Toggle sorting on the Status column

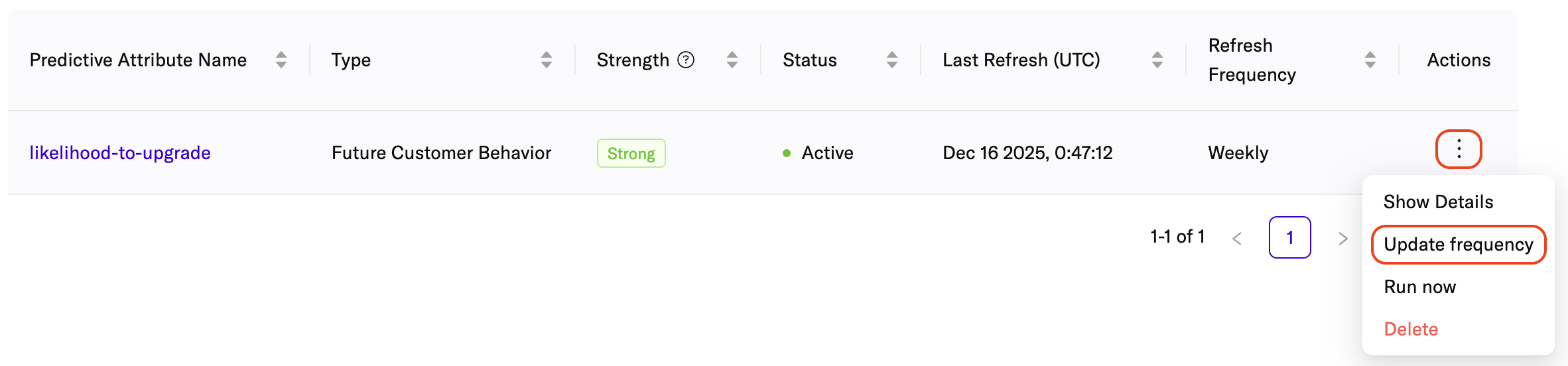pyautogui.click(x=892, y=60)
